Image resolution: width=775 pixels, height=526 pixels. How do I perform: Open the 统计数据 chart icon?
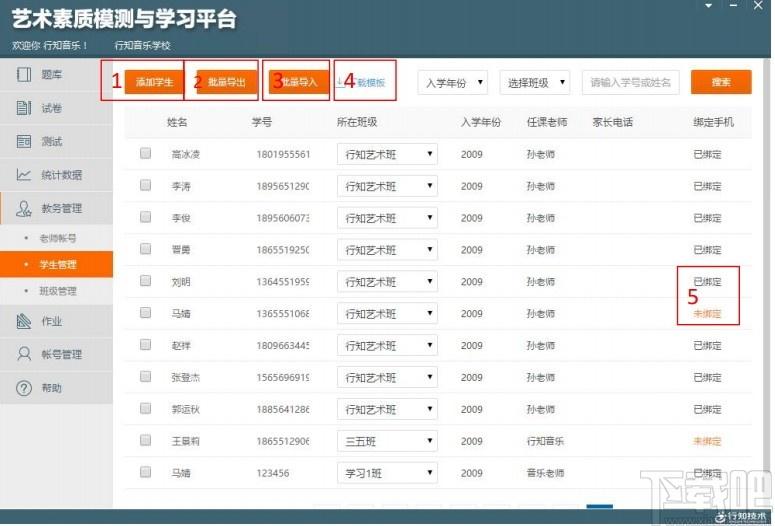tap(24, 175)
